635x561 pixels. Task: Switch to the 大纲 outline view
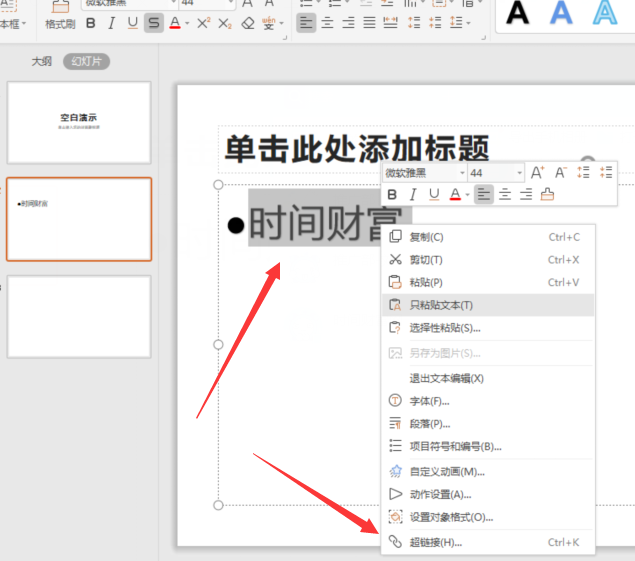41,61
